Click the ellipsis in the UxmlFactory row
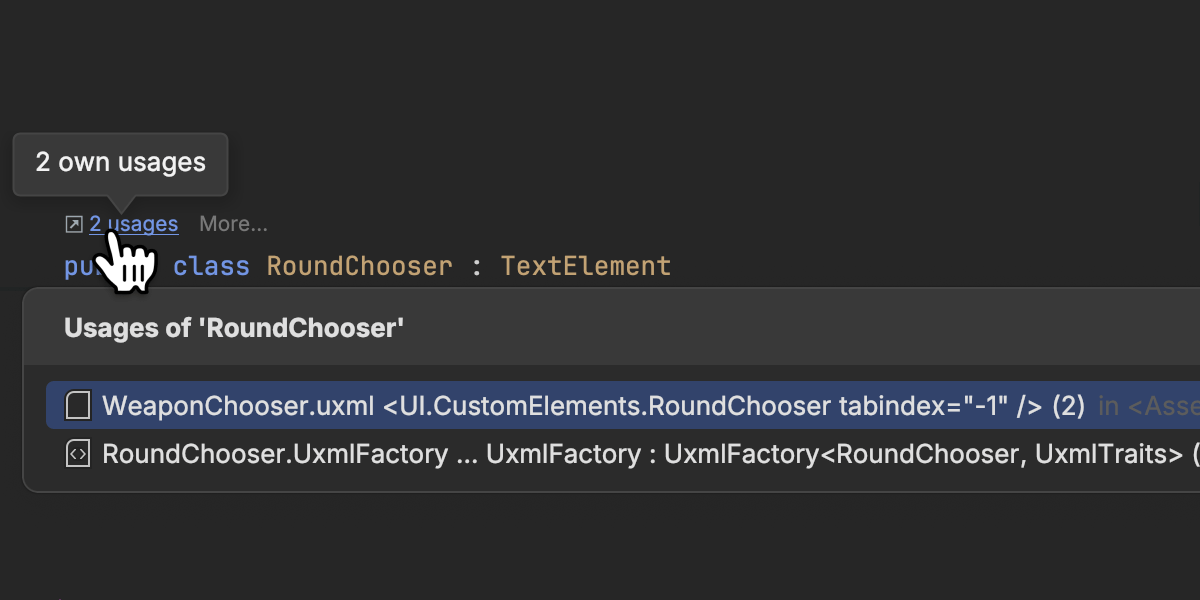The width and height of the screenshot is (1200, 600). pyautogui.click(x=467, y=454)
